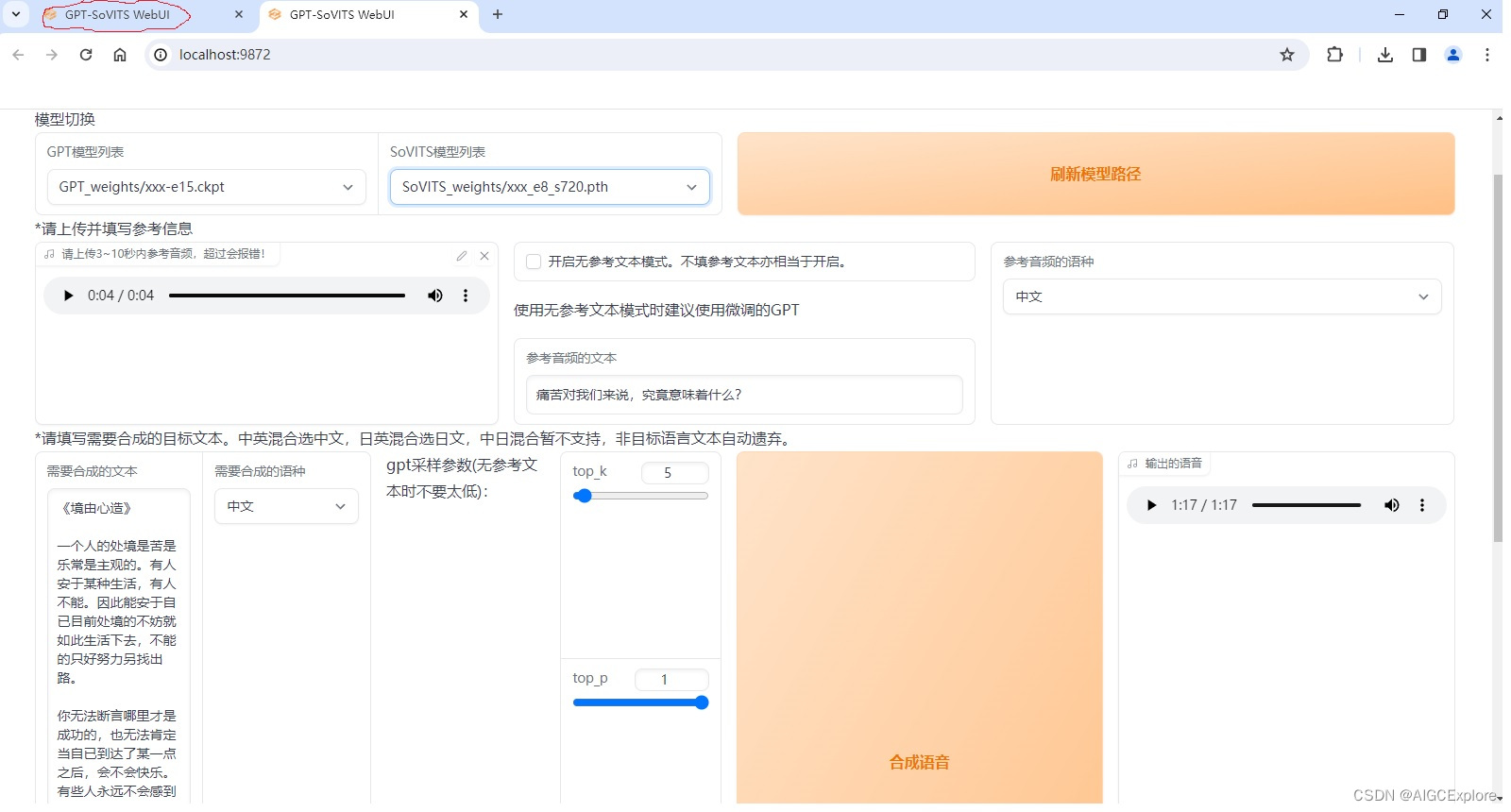The image size is (1511, 812).
Task: Remove the uploaded reference audio
Action: [x=484, y=256]
